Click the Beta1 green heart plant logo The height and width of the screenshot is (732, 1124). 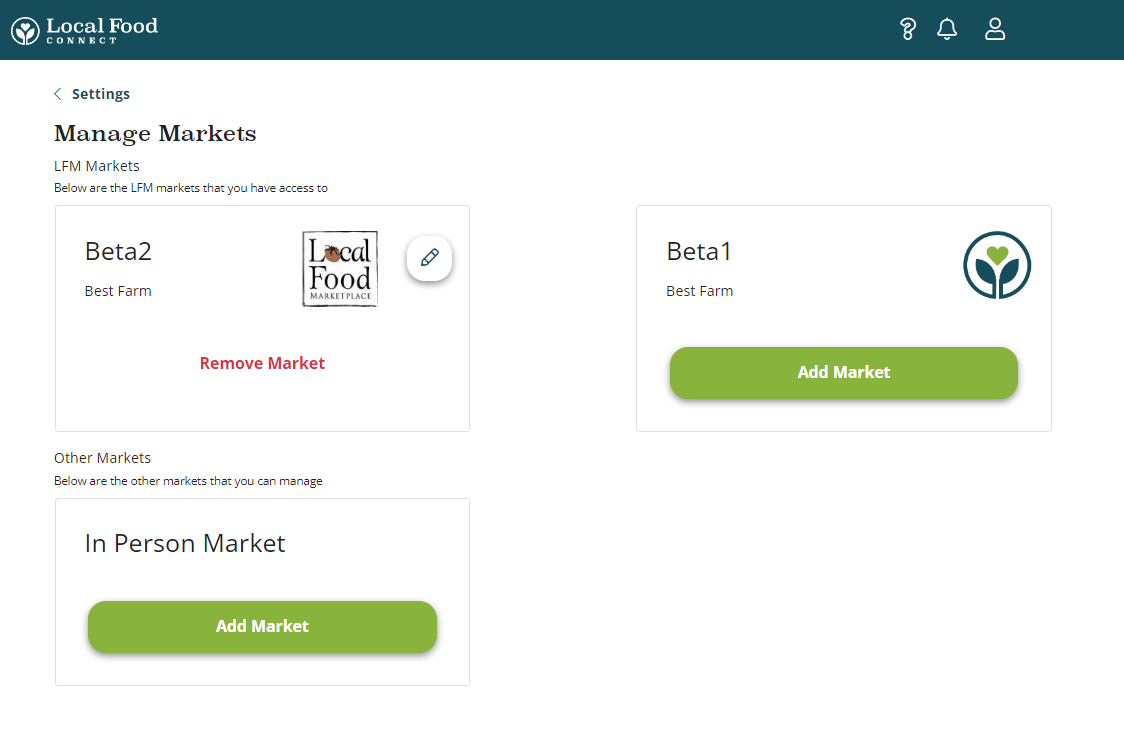[x=997, y=265]
